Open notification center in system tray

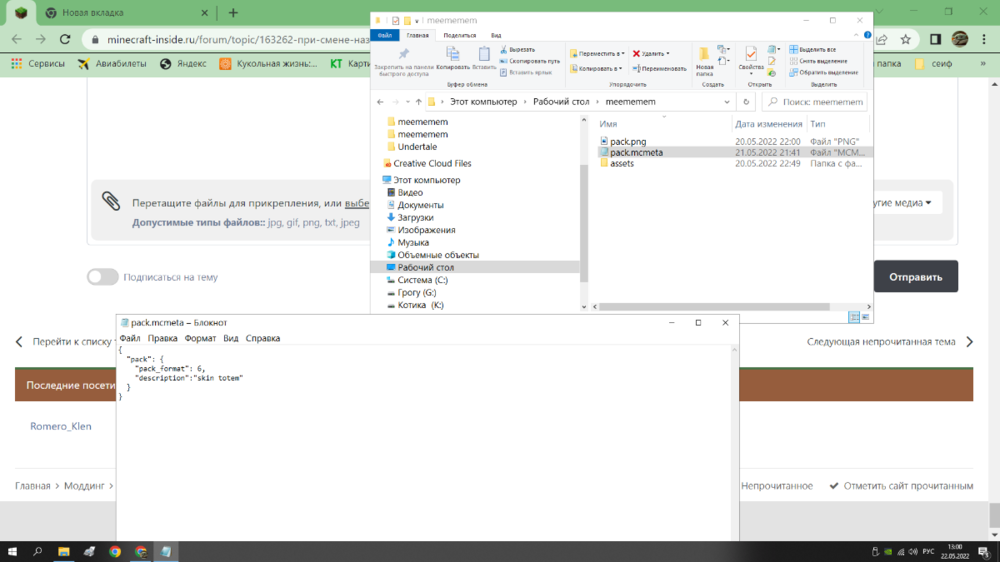984,552
